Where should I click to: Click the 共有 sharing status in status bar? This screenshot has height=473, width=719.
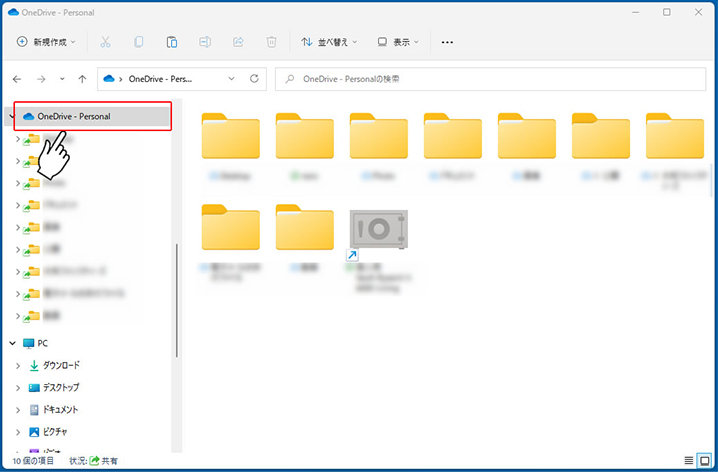pyautogui.click(x=104, y=461)
